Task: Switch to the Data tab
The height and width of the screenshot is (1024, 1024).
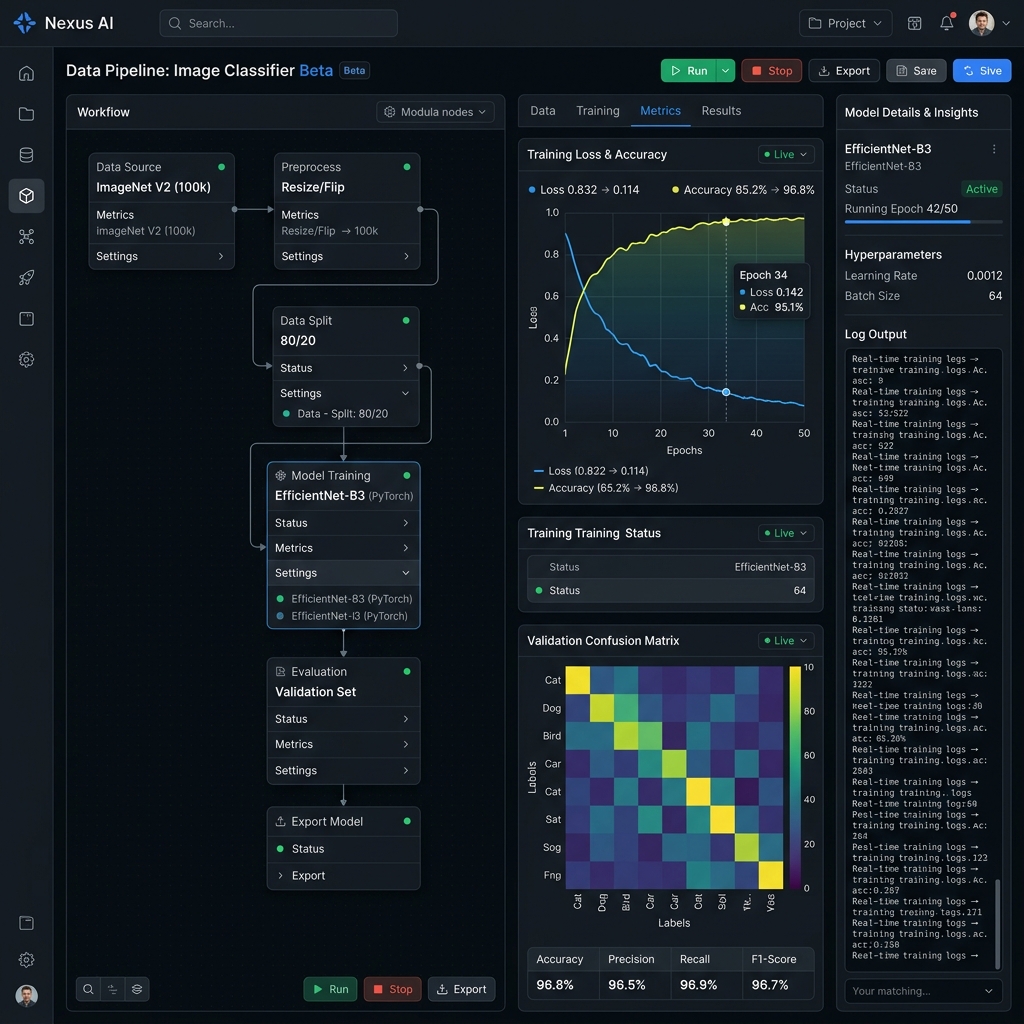Action: (542, 110)
